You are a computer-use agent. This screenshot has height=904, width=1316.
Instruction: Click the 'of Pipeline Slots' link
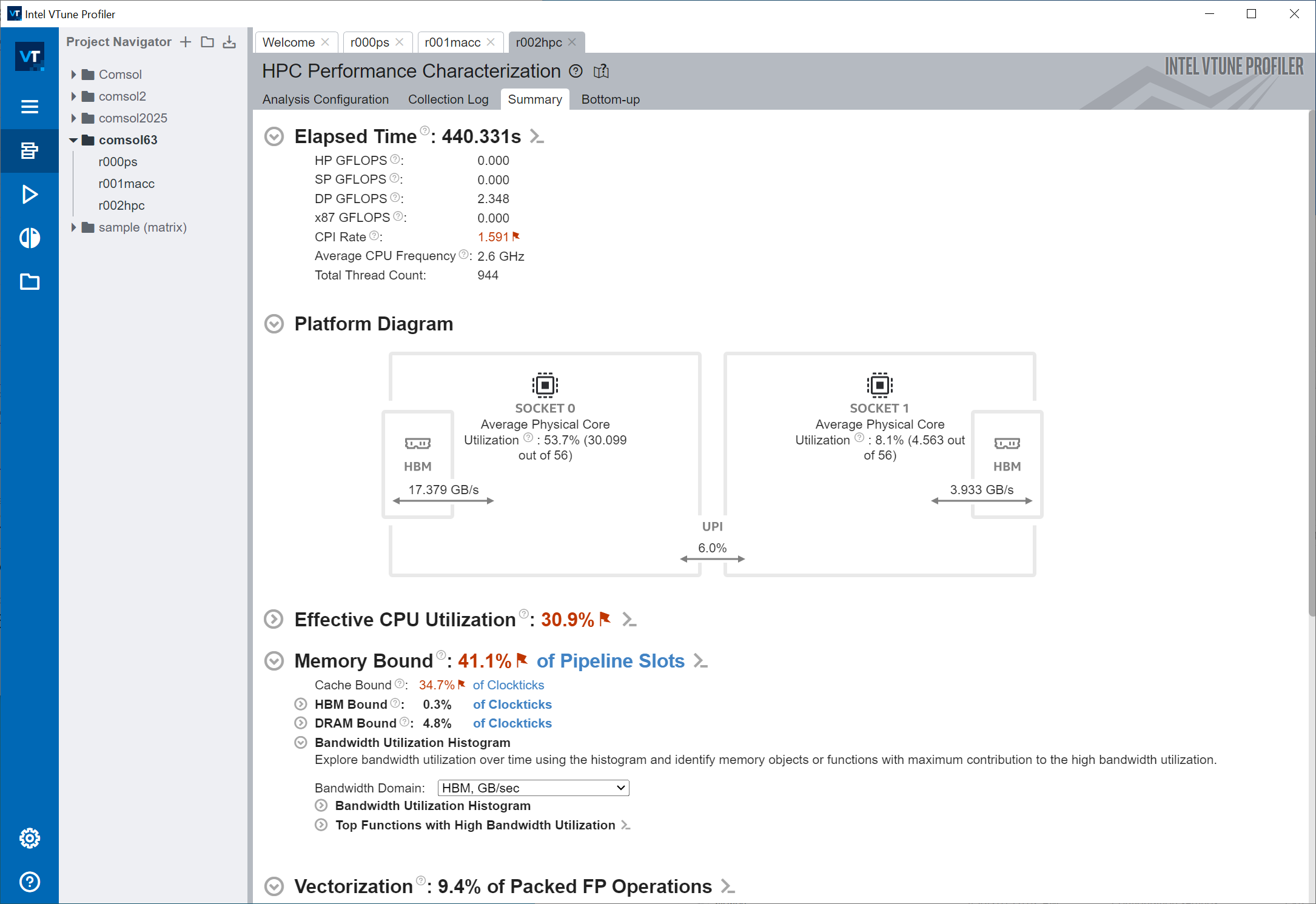click(x=610, y=661)
